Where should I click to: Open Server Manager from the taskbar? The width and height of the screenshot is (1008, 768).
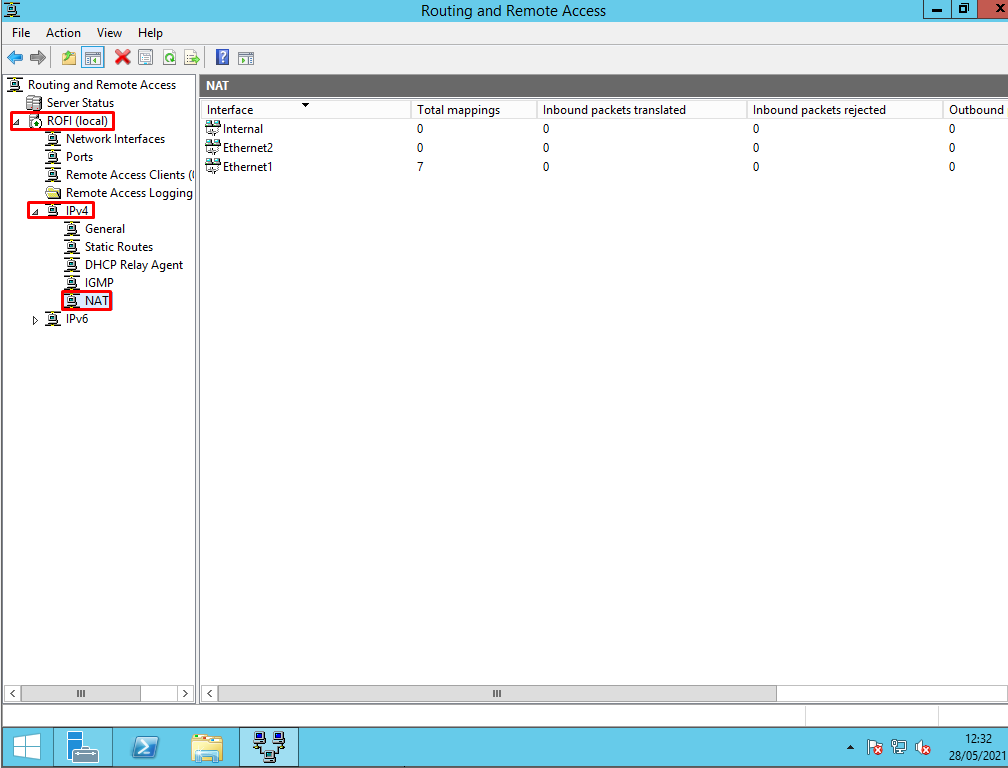click(x=83, y=747)
